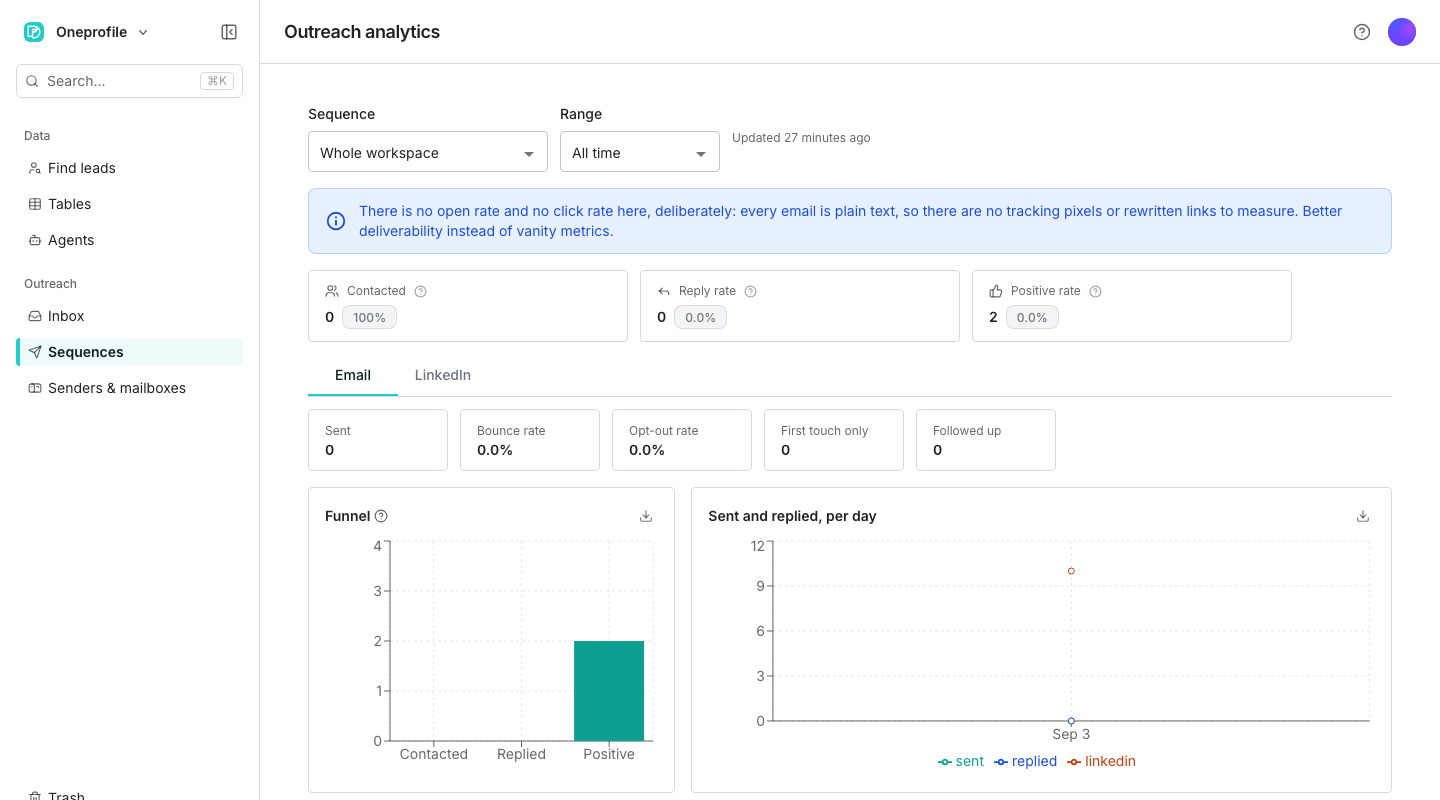Screen dimensions: 1440x800
Task: Open Senders & mailboxes
Action: (x=129, y=388)
